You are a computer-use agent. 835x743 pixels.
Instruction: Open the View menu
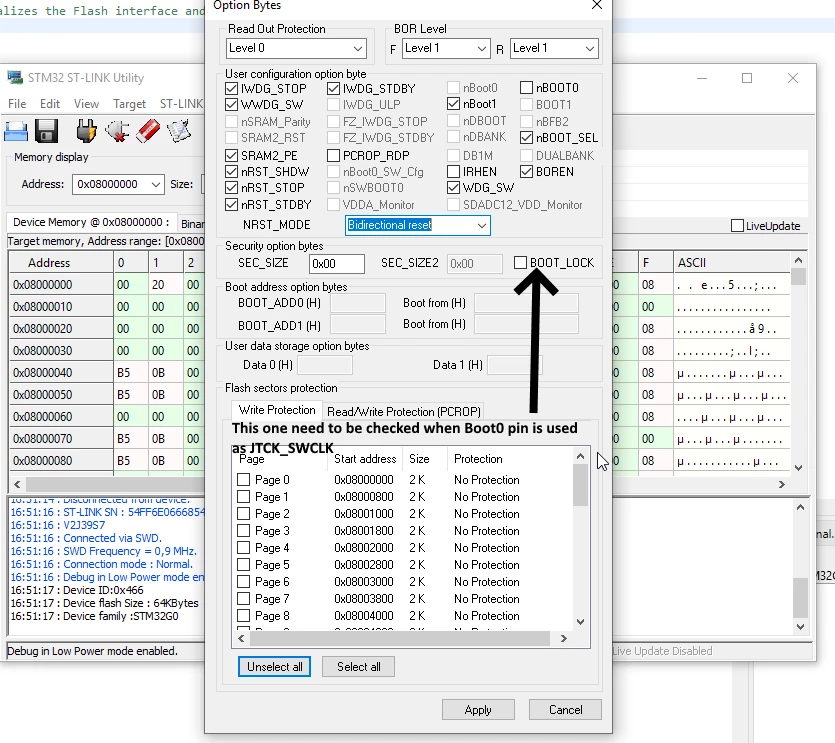coord(86,104)
